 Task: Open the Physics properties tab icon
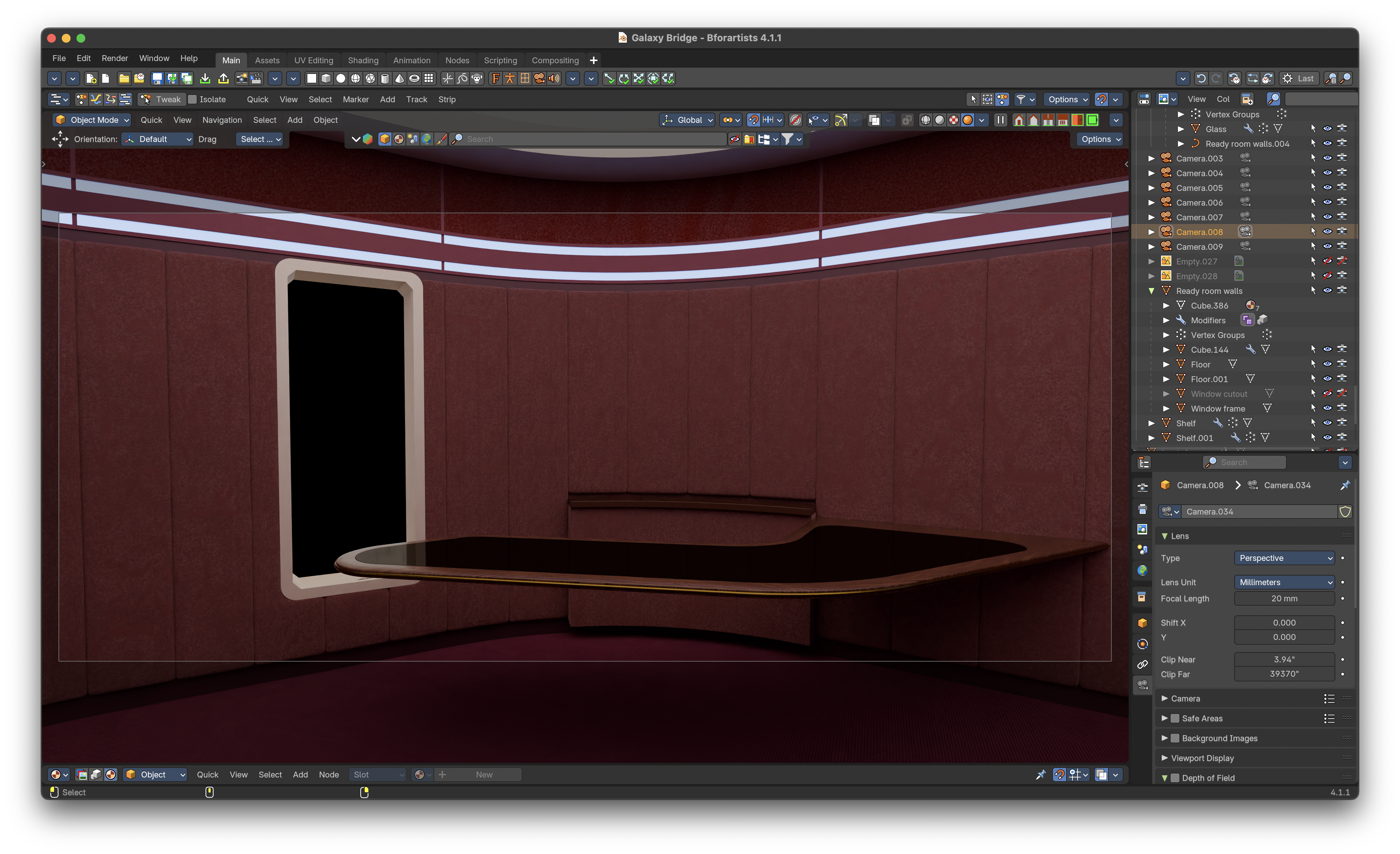pyautogui.click(x=1143, y=644)
